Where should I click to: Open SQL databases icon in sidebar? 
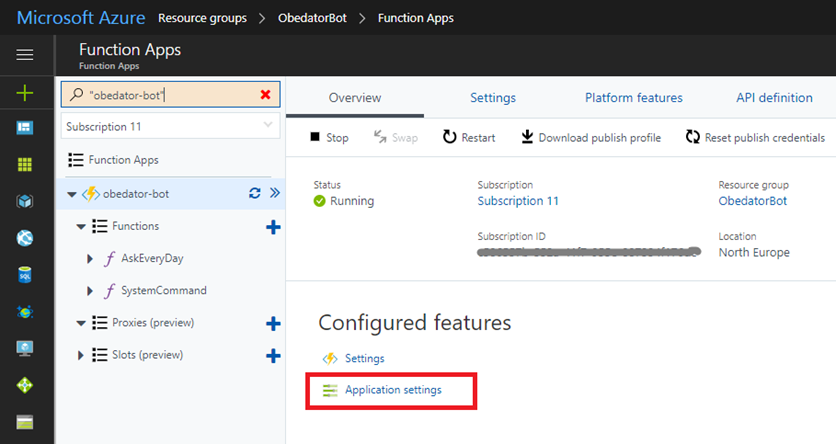(x=25, y=275)
